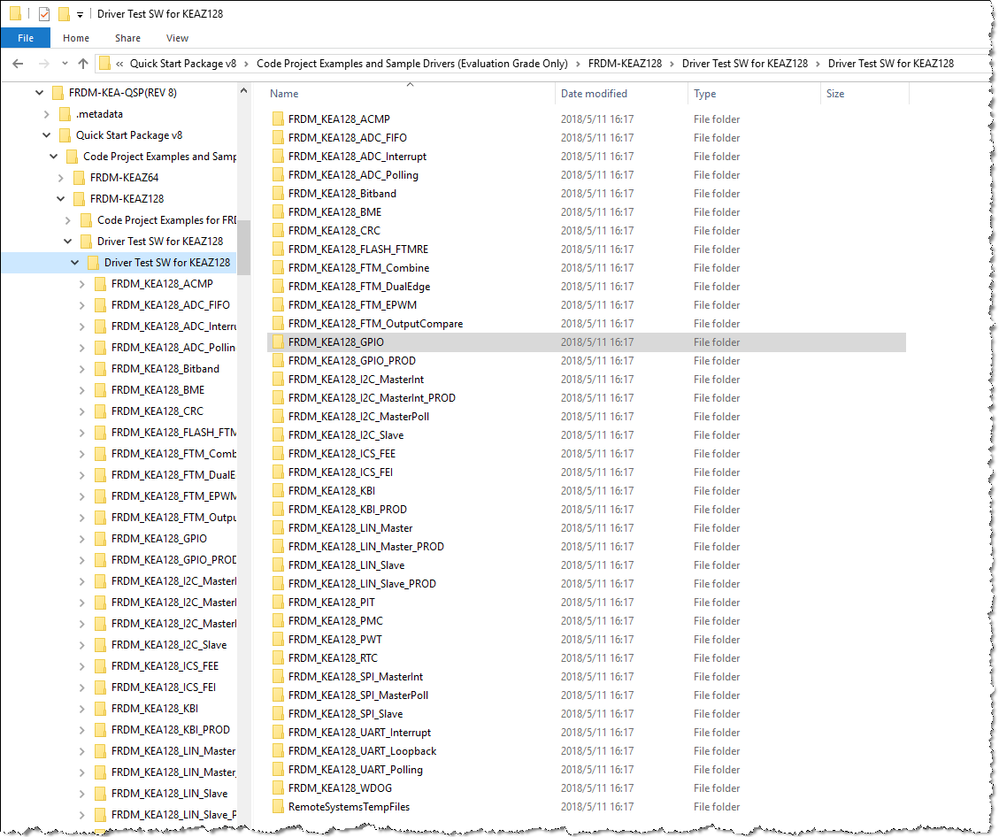The width and height of the screenshot is (999, 837).
Task: Select the FRDM_KEA128_ICS_FEI folder name in list
Action: [x=340, y=472]
